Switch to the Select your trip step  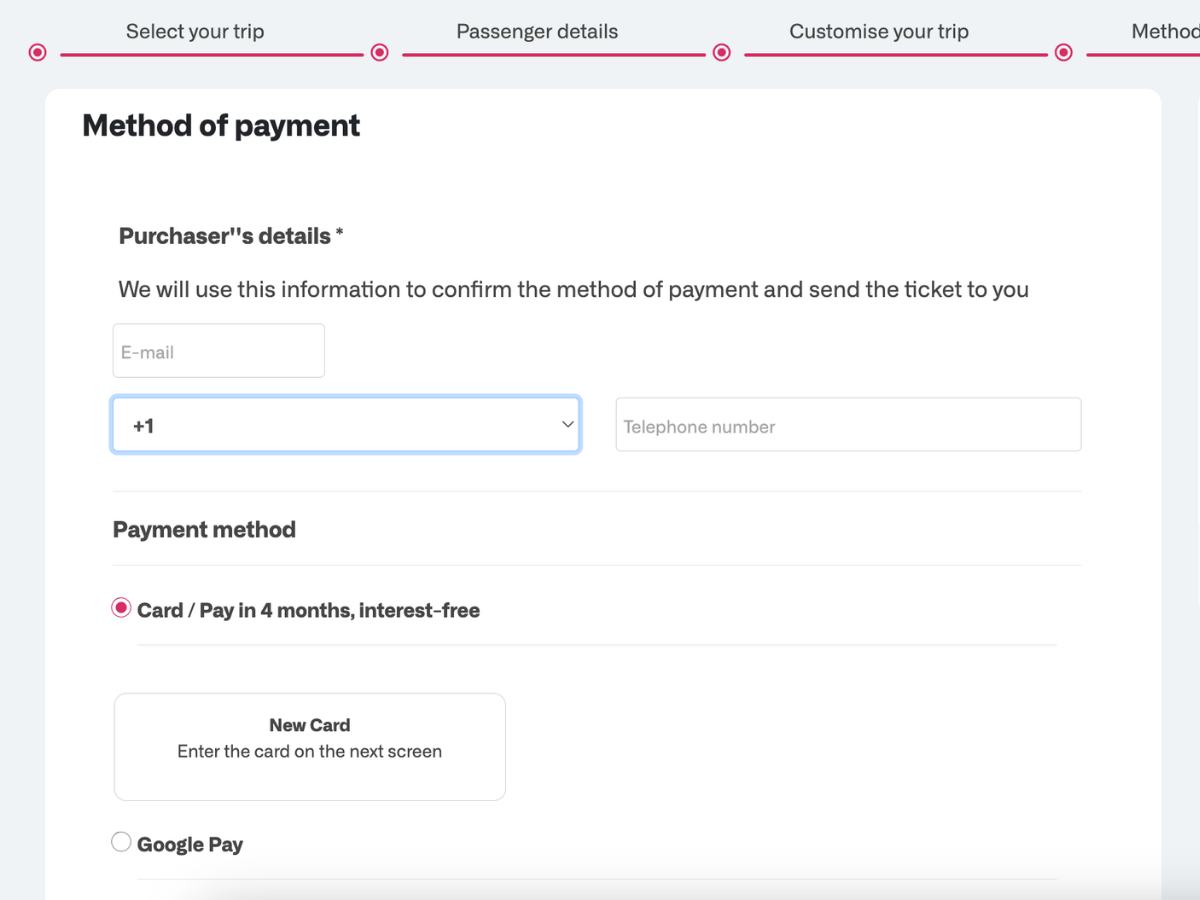click(194, 31)
